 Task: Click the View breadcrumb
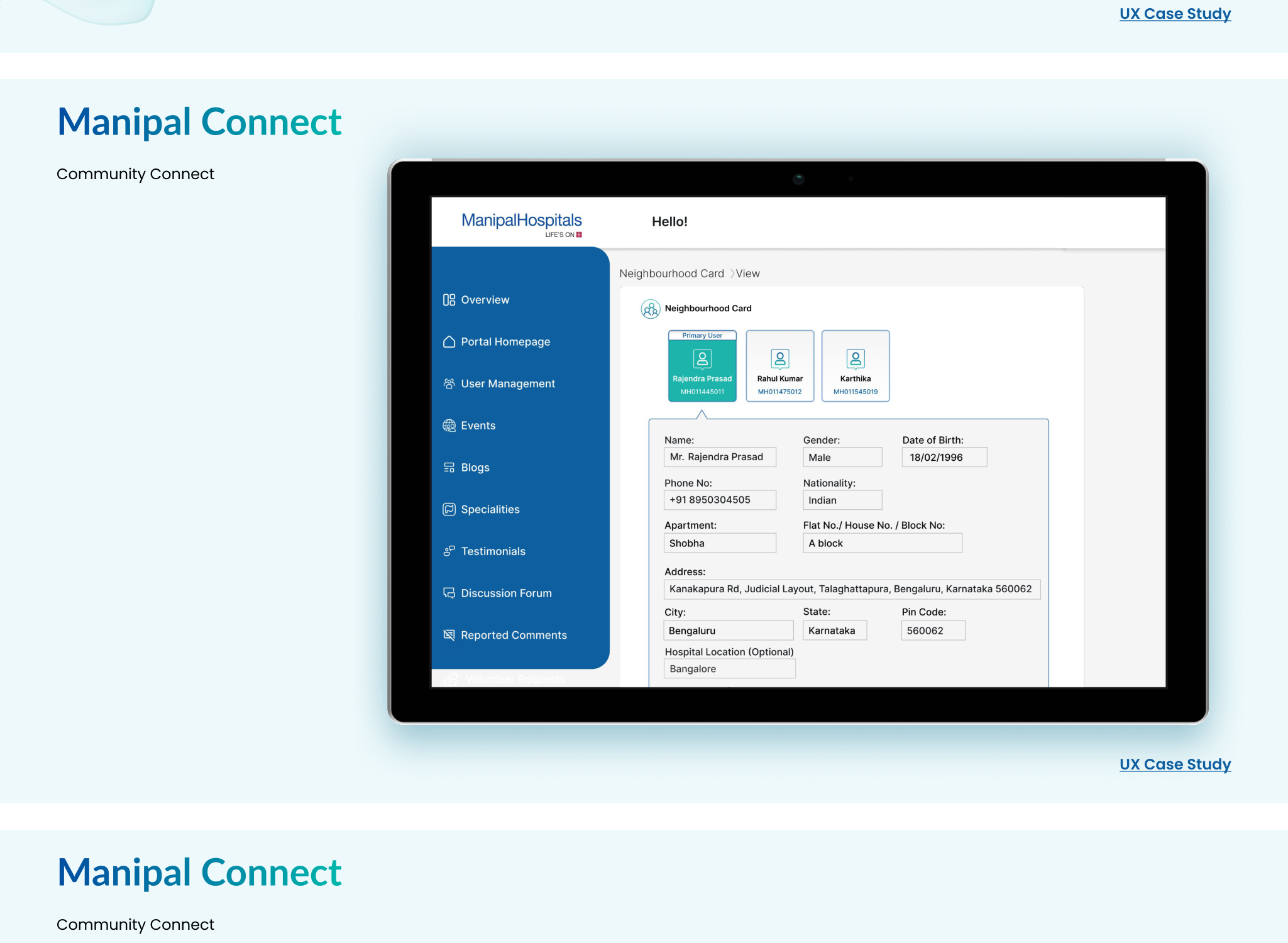pyautogui.click(x=747, y=273)
